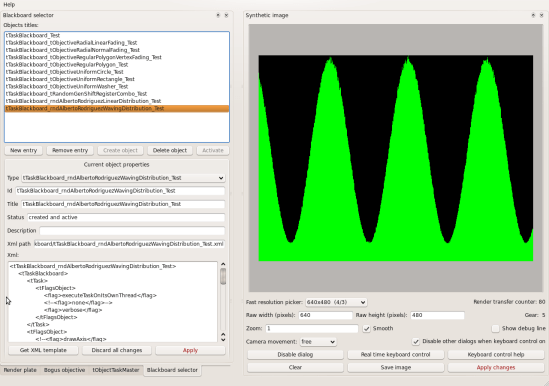Select tObjectiveRadialNormalFading_Test entry
Image resolution: width=549 pixels, height=386 pixels.
[117, 50]
